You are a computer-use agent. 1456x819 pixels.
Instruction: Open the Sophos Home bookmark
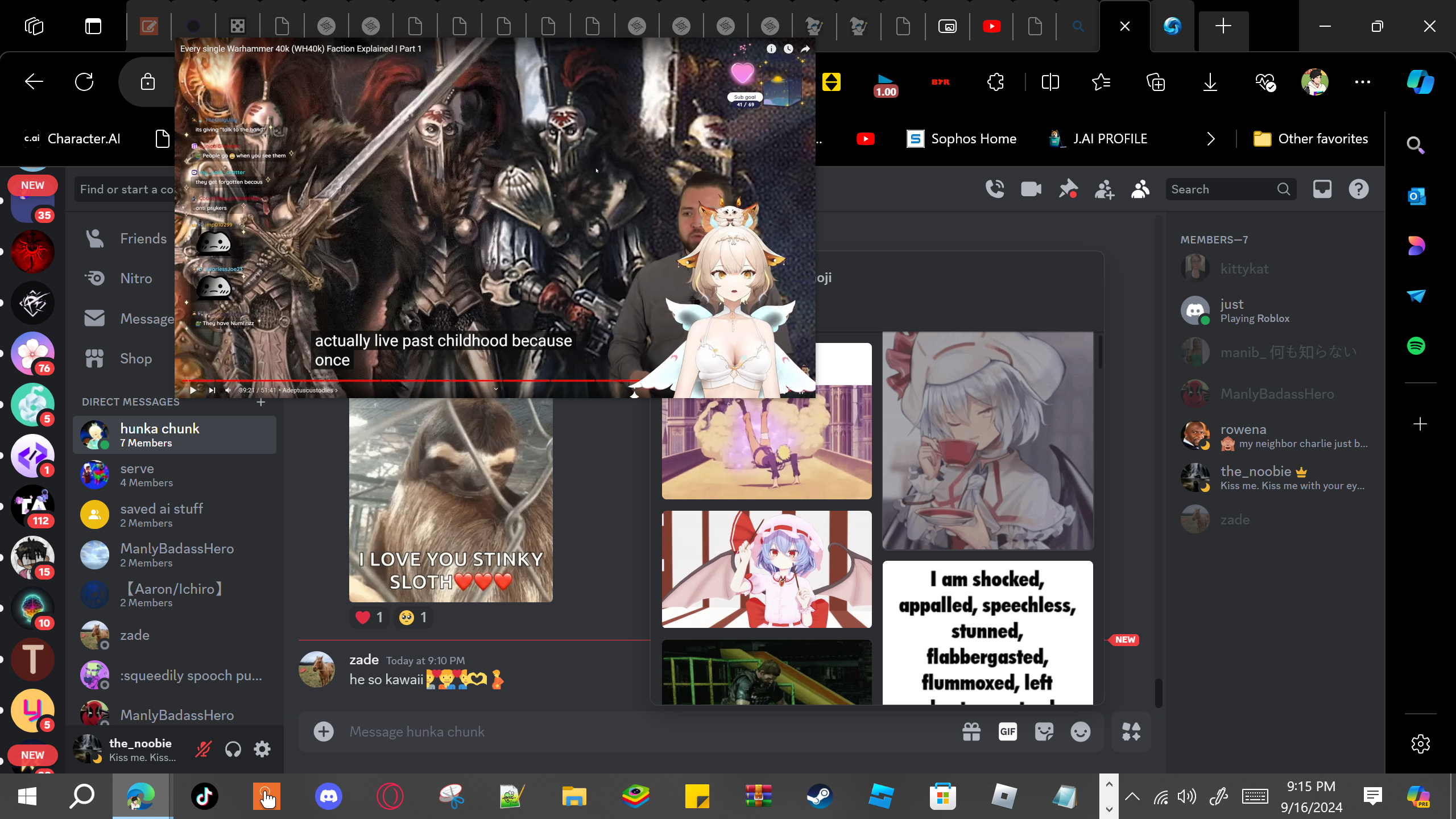(961, 139)
